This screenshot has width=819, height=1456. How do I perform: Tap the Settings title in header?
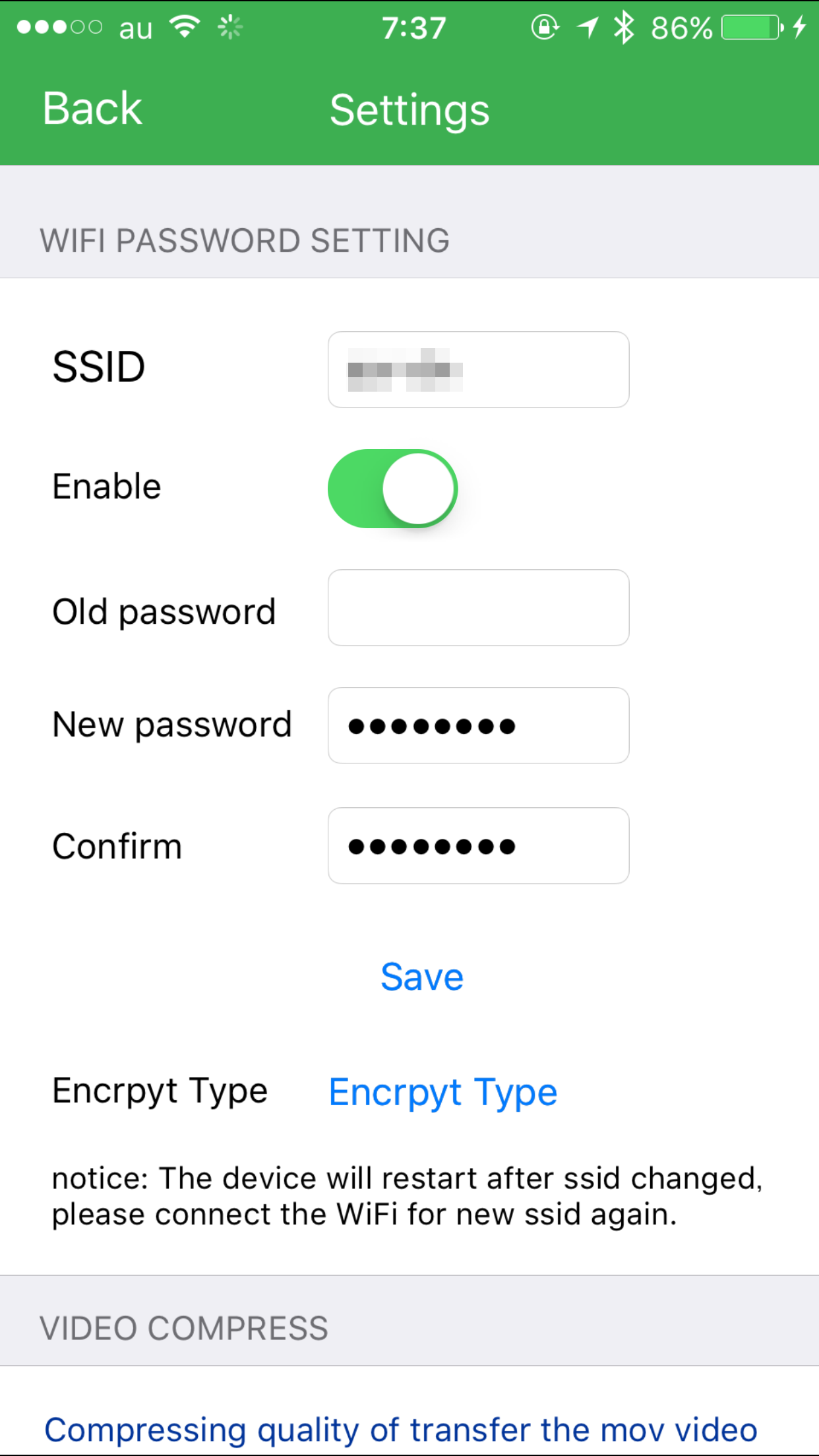[x=409, y=109]
